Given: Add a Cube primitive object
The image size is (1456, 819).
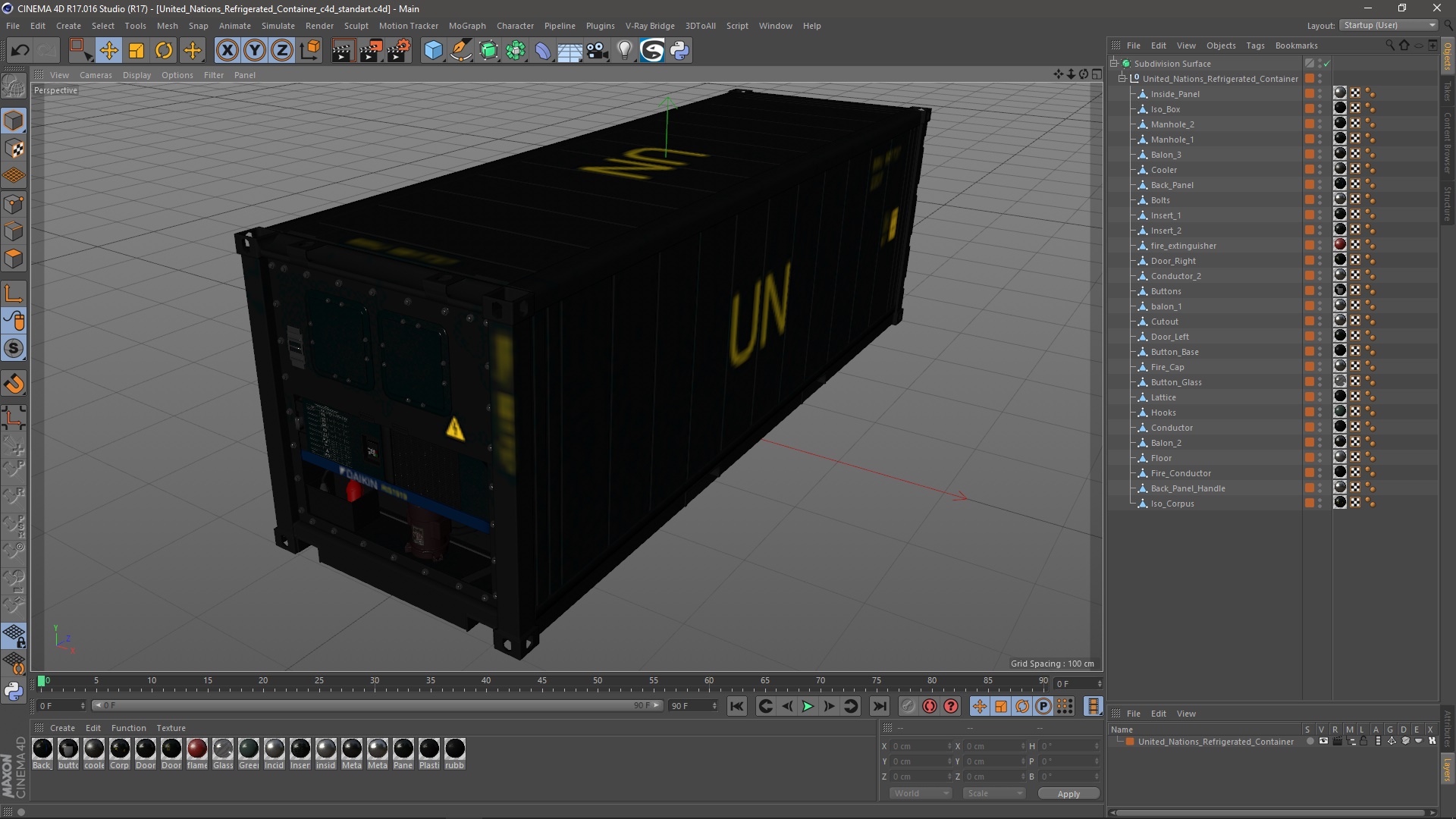Looking at the screenshot, I should [x=433, y=51].
